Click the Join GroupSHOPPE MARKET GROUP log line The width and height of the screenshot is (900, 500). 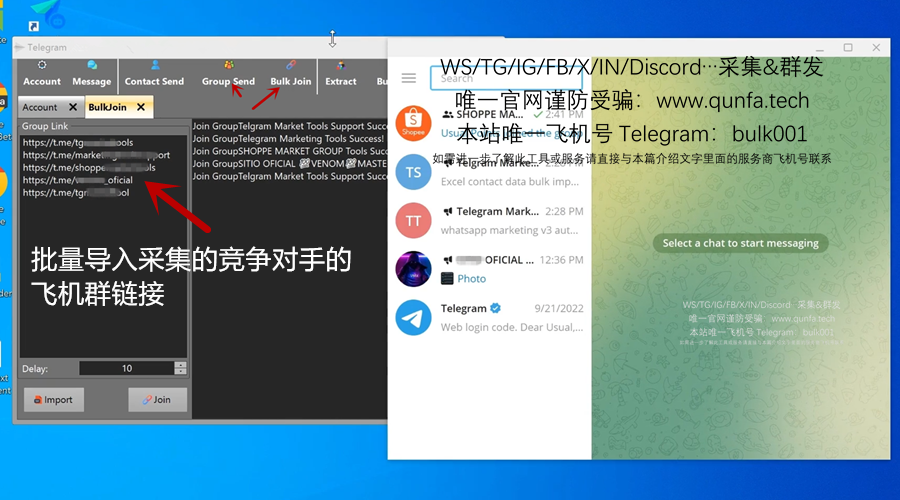point(290,151)
